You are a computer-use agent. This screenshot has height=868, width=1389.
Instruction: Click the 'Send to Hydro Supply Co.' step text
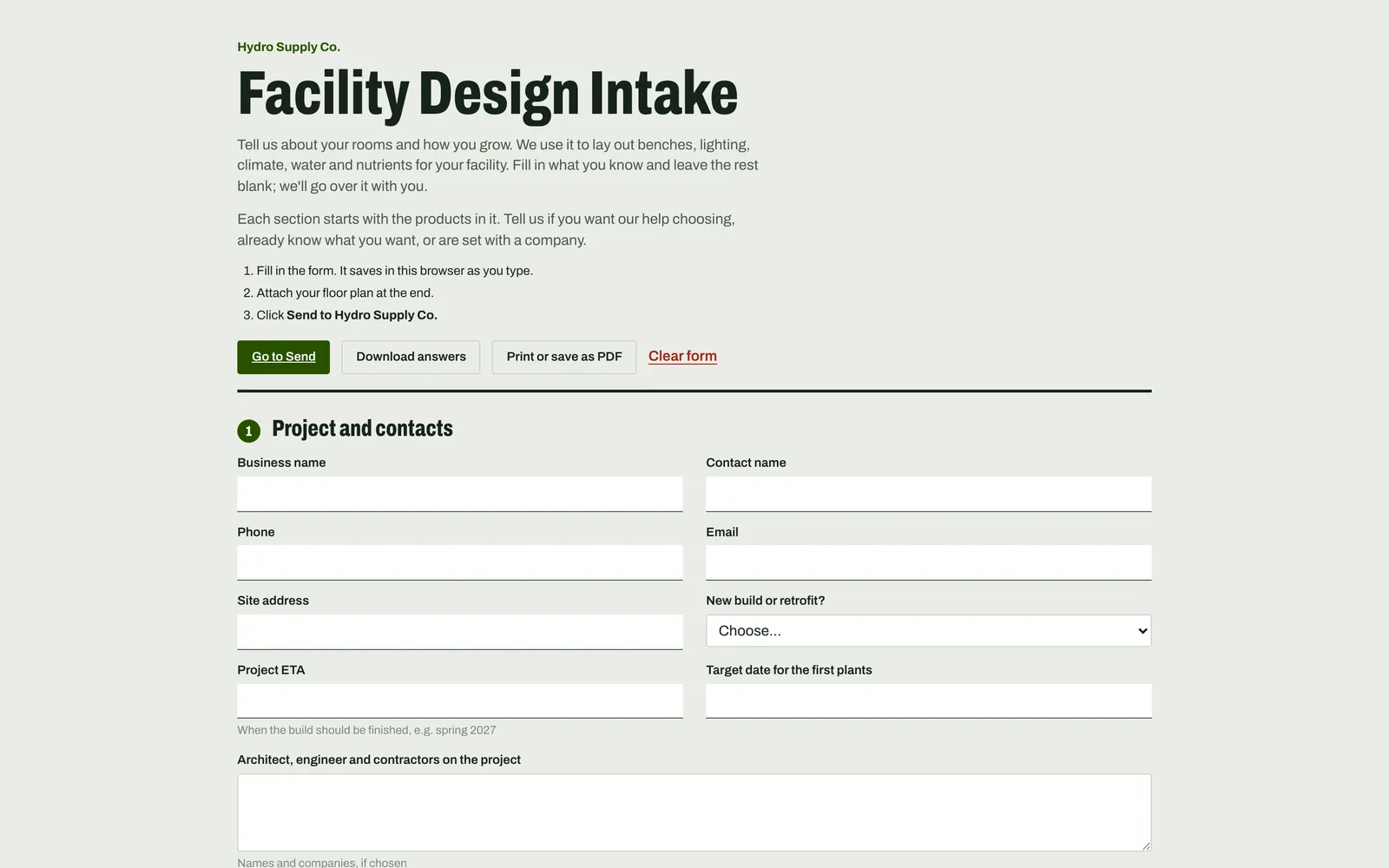pyautogui.click(x=362, y=315)
